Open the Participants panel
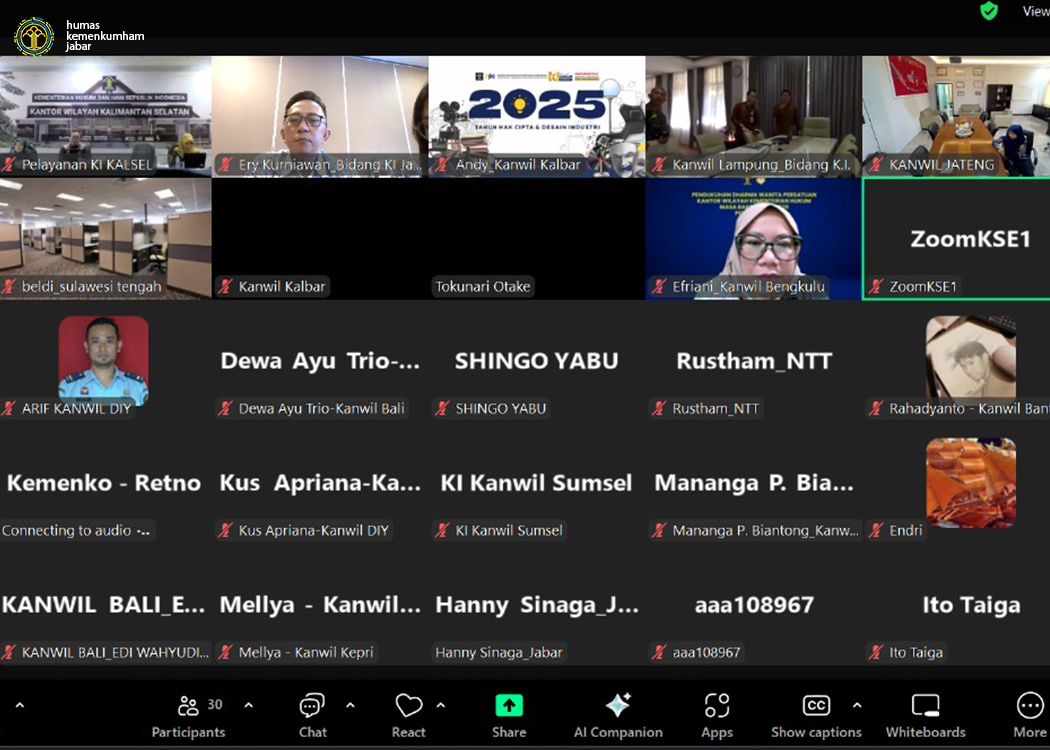The width and height of the screenshot is (1050, 750). [x=188, y=716]
